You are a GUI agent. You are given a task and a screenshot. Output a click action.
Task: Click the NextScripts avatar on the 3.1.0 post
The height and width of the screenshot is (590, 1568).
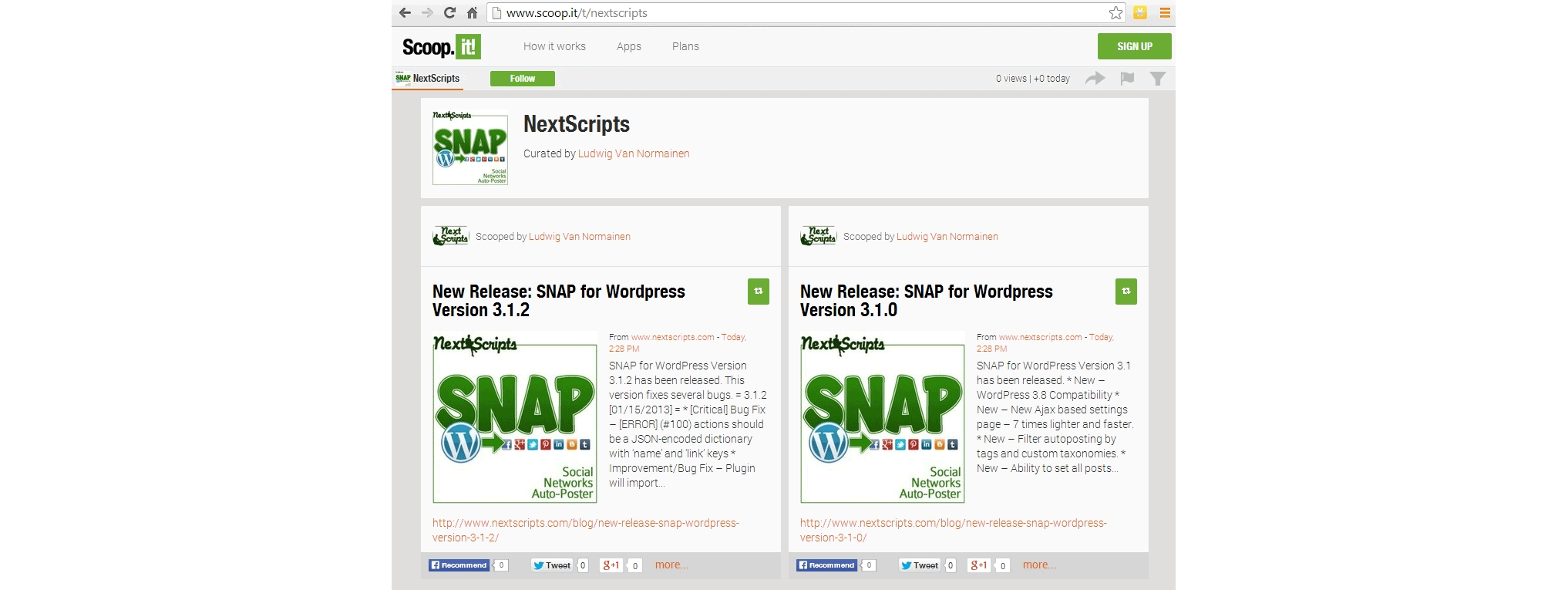point(819,236)
